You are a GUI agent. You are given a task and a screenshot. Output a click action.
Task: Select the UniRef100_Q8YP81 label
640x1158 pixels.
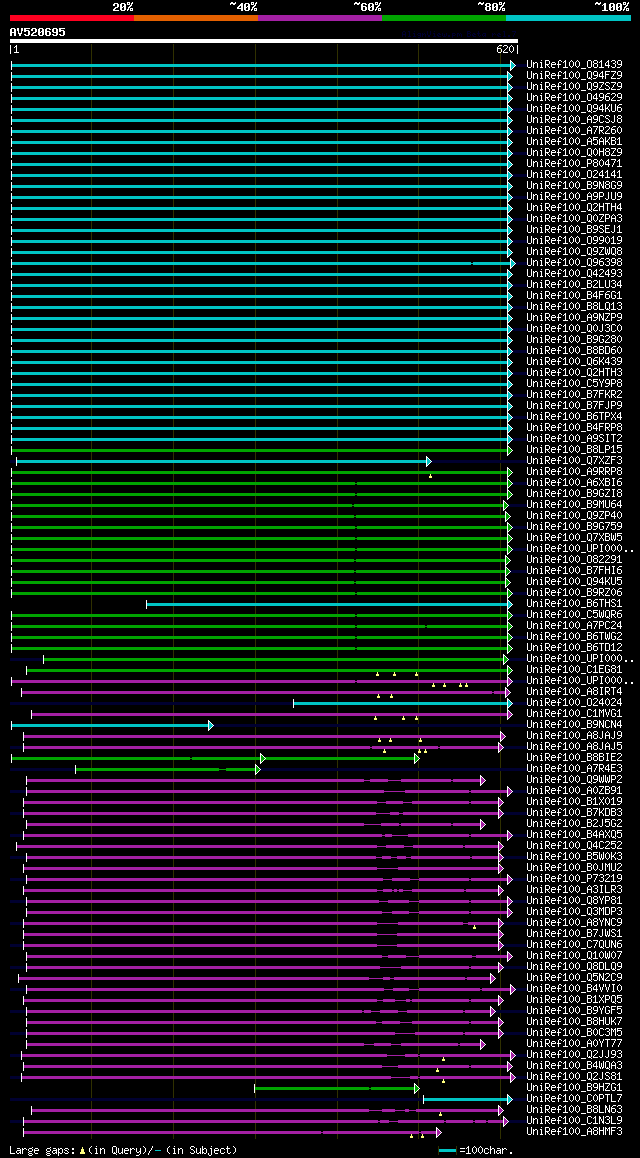pyautogui.click(x=574, y=901)
